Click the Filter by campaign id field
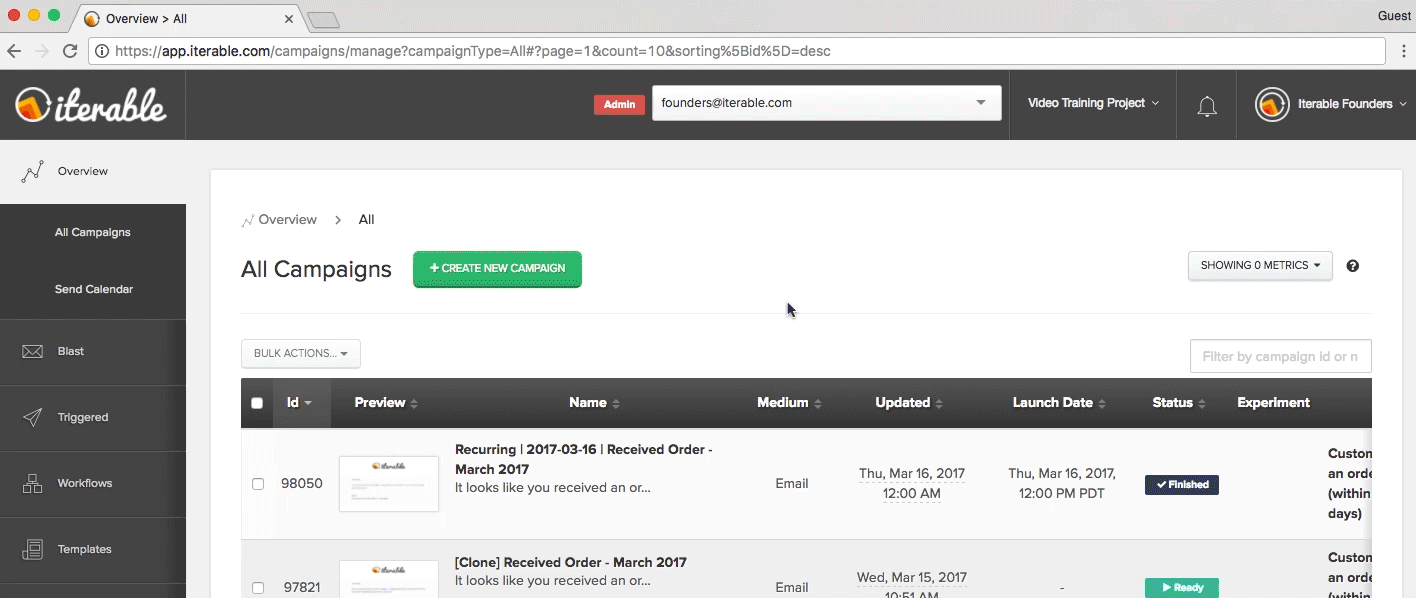 [1280, 356]
